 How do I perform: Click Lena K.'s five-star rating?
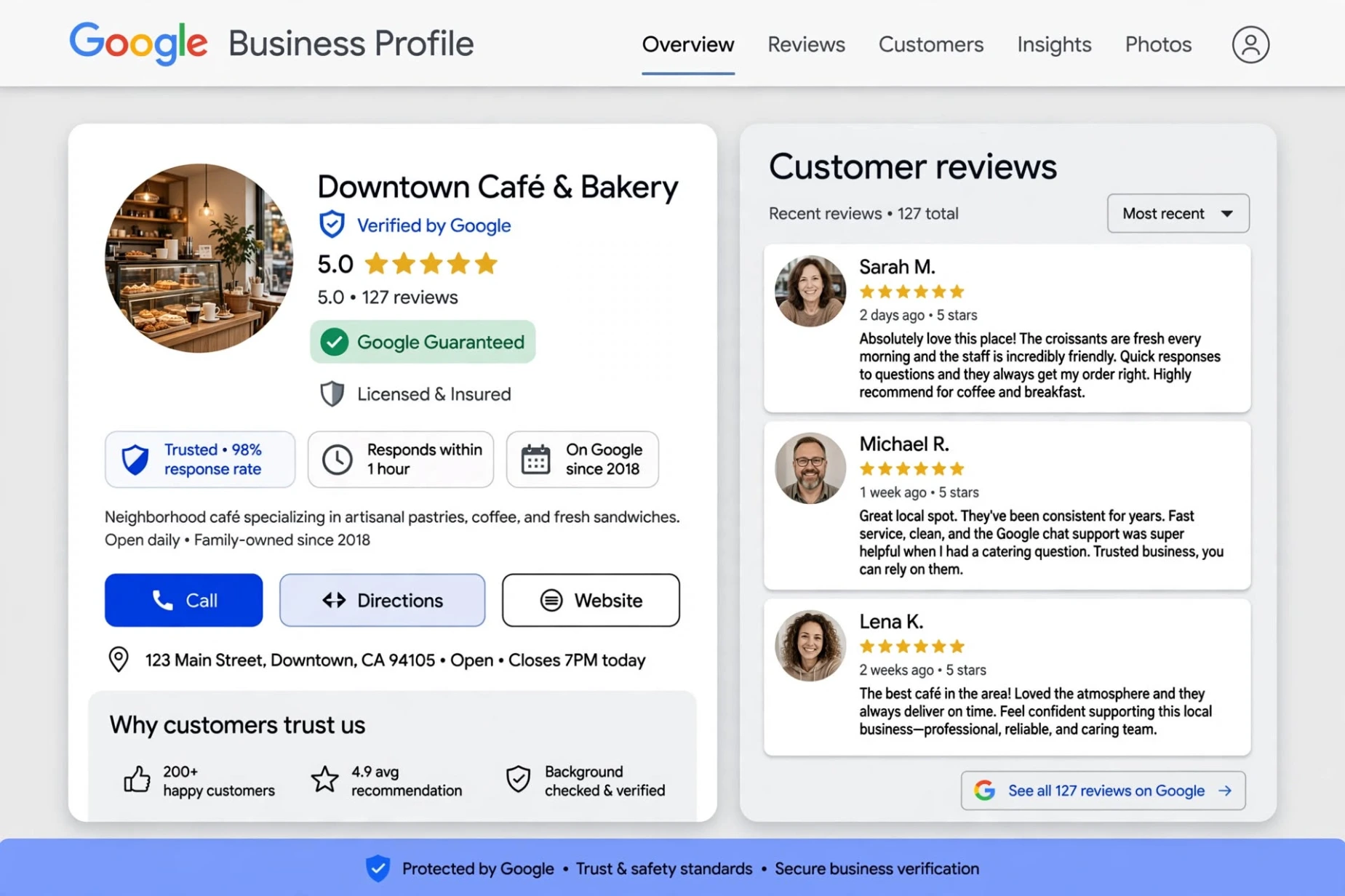(x=911, y=647)
